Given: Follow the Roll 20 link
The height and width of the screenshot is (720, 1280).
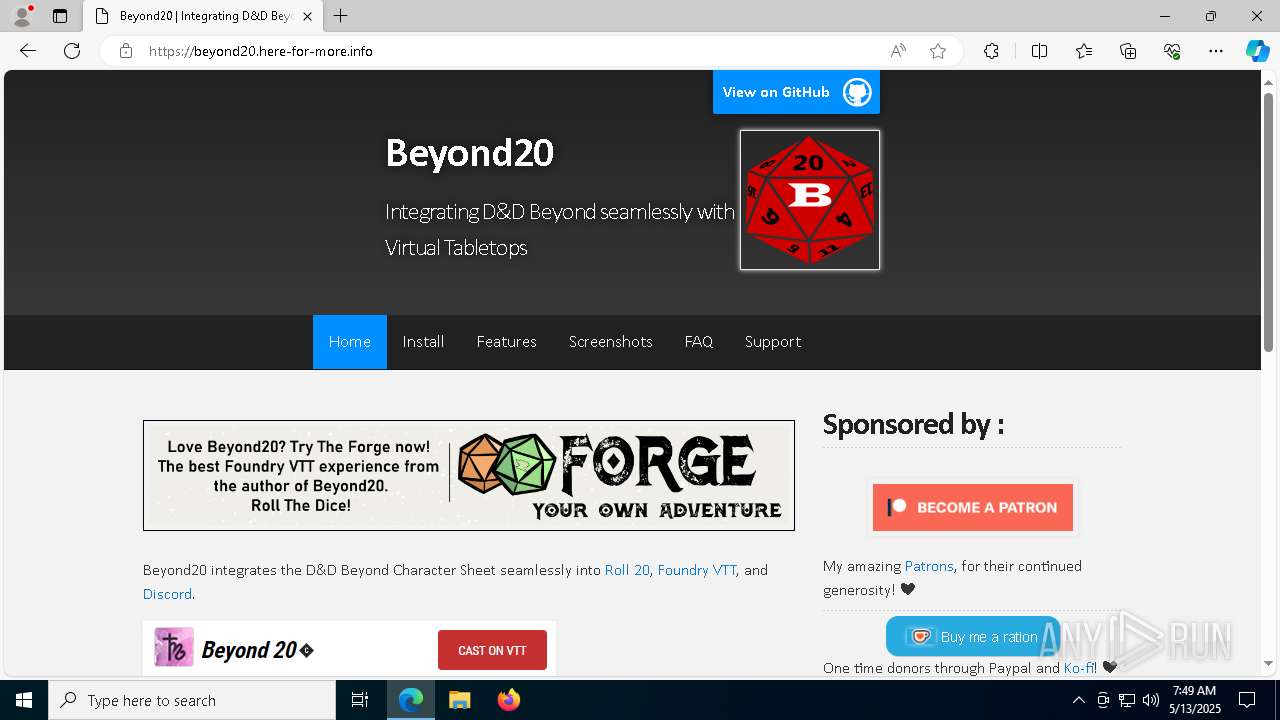Looking at the screenshot, I should click(627, 570).
